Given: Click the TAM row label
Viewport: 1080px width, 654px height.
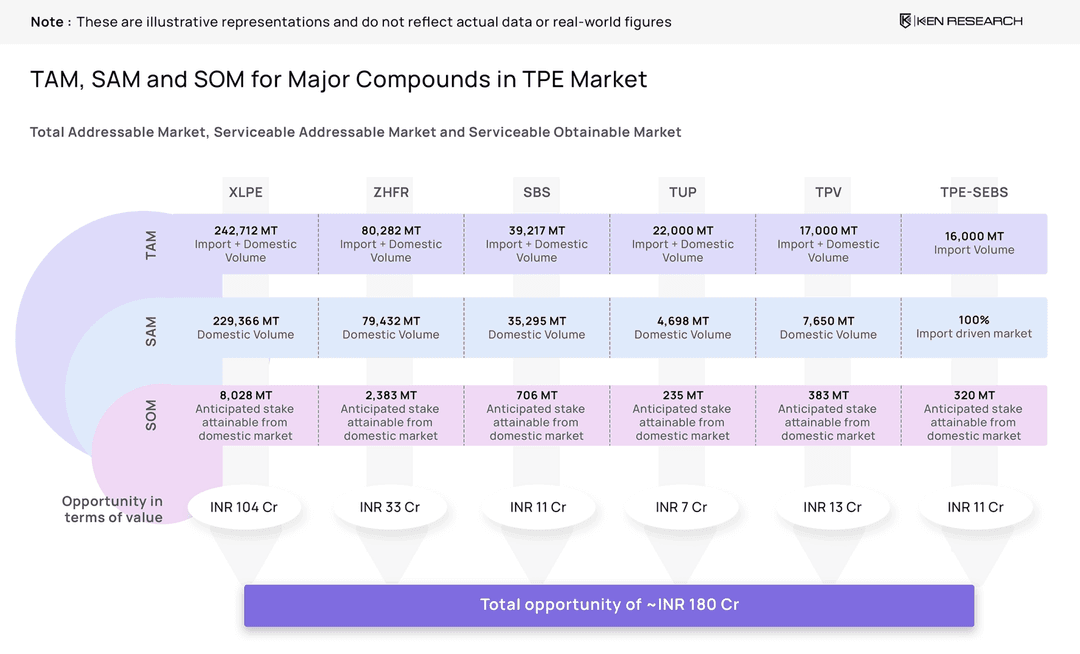Looking at the screenshot, I should tap(151, 244).
